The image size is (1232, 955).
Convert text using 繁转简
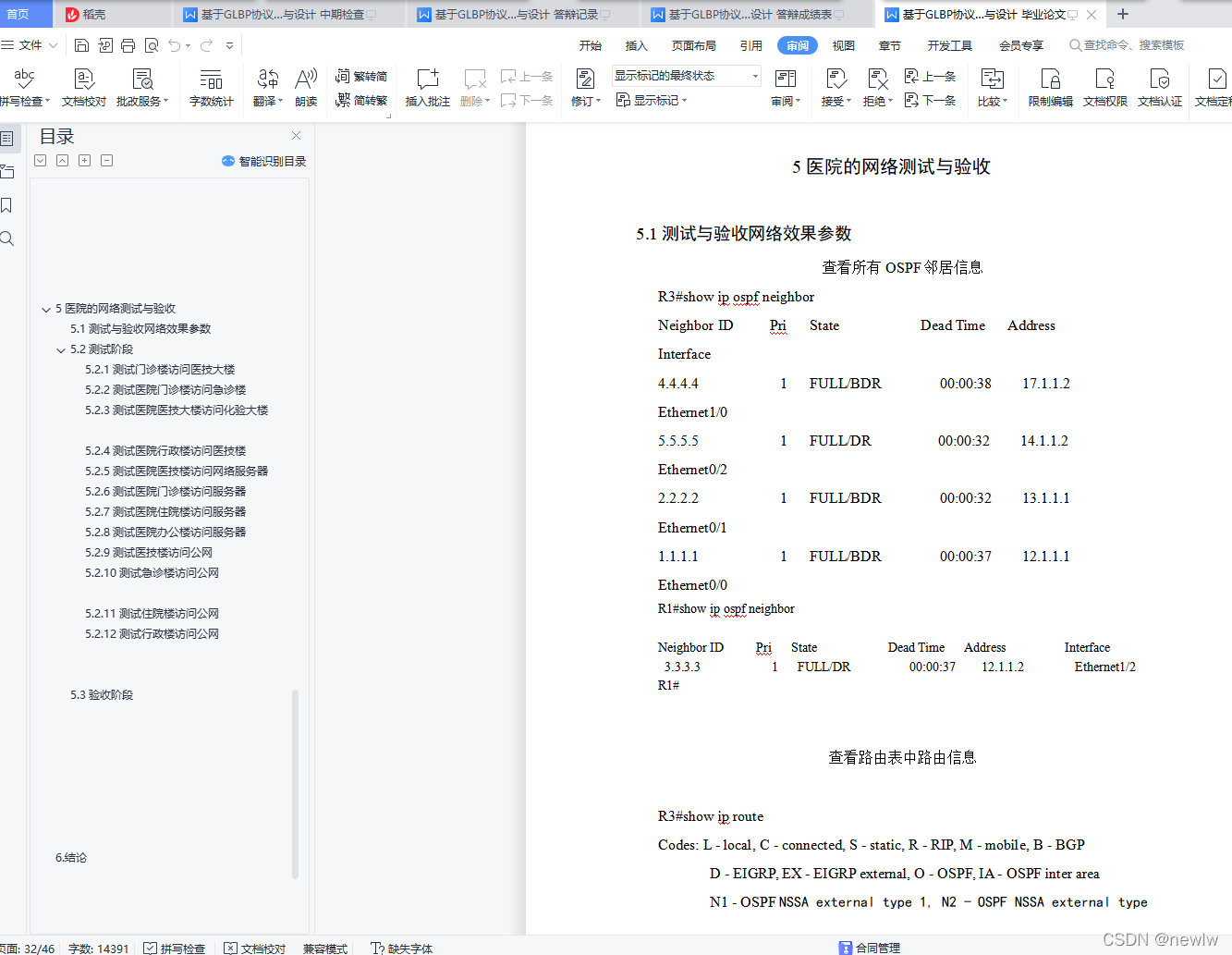362,77
